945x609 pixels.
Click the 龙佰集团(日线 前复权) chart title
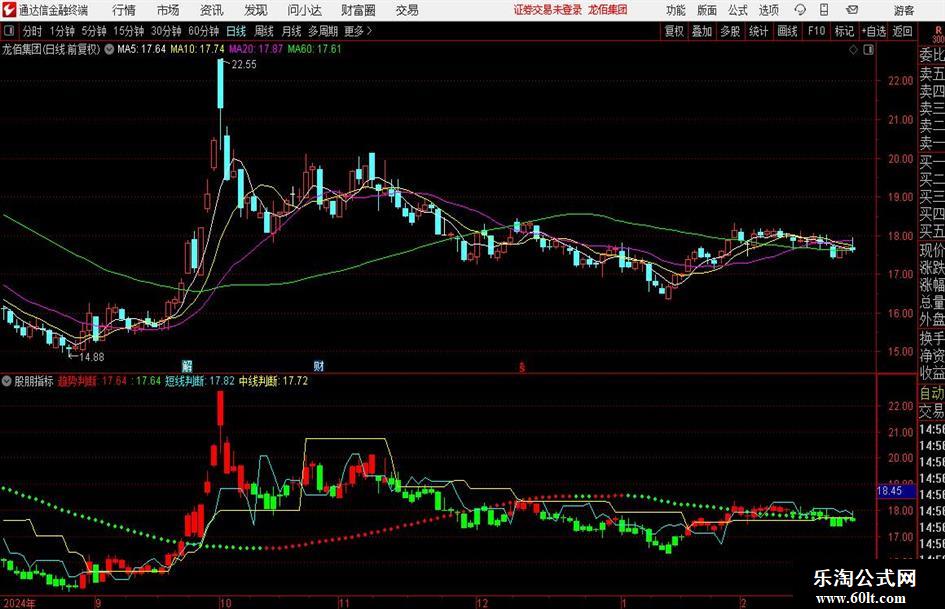(51, 49)
